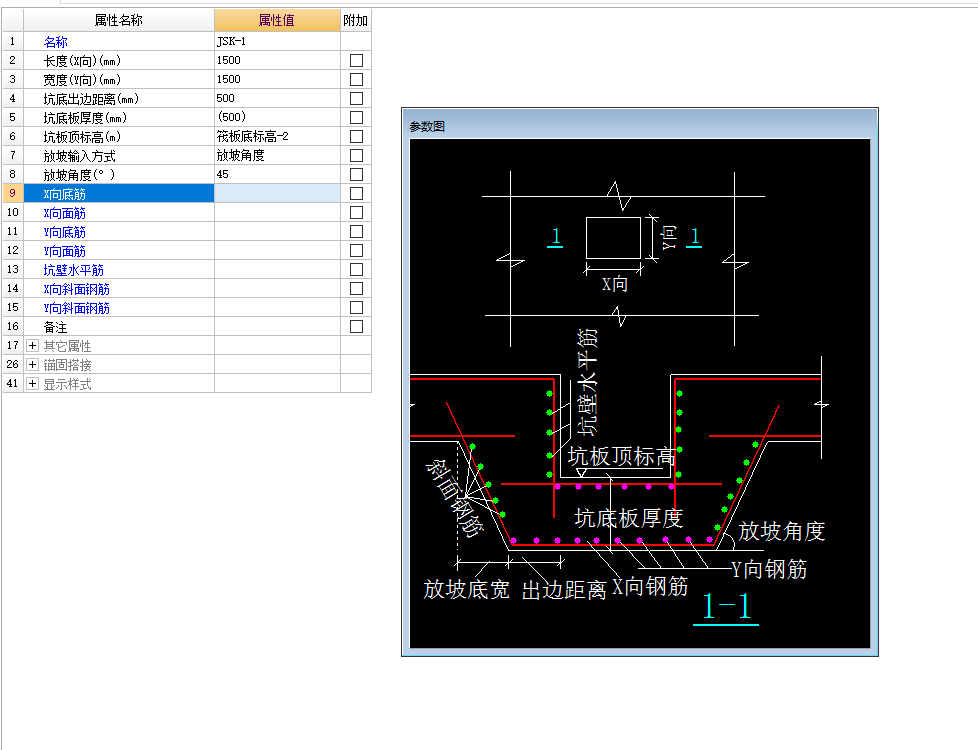Click the 附加 column header

coord(356,20)
